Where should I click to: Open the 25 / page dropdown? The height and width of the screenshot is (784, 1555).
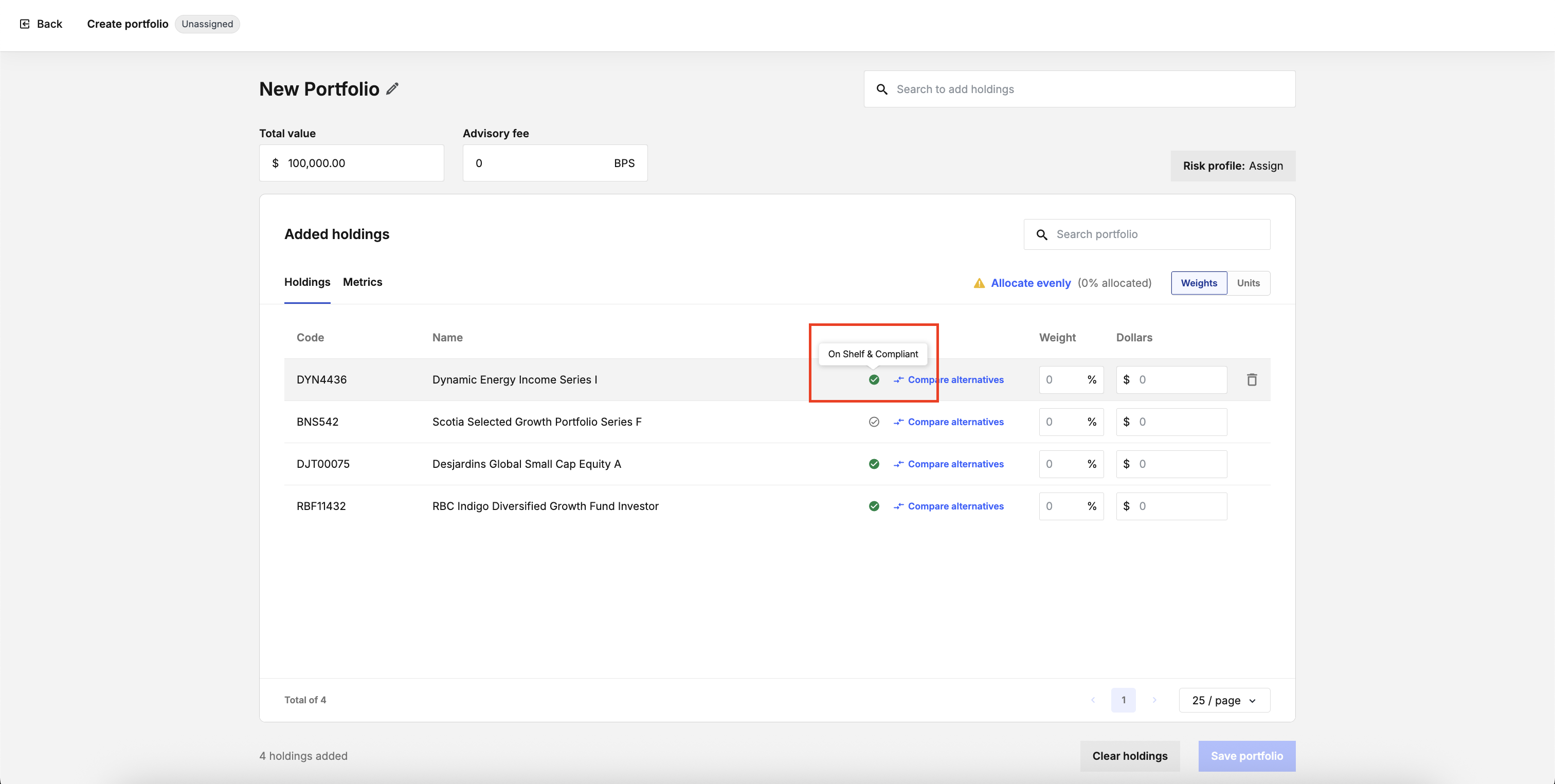(1224, 700)
